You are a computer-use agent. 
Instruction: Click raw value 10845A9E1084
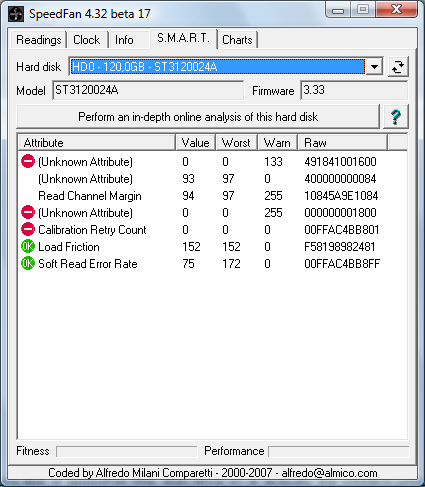[341, 196]
